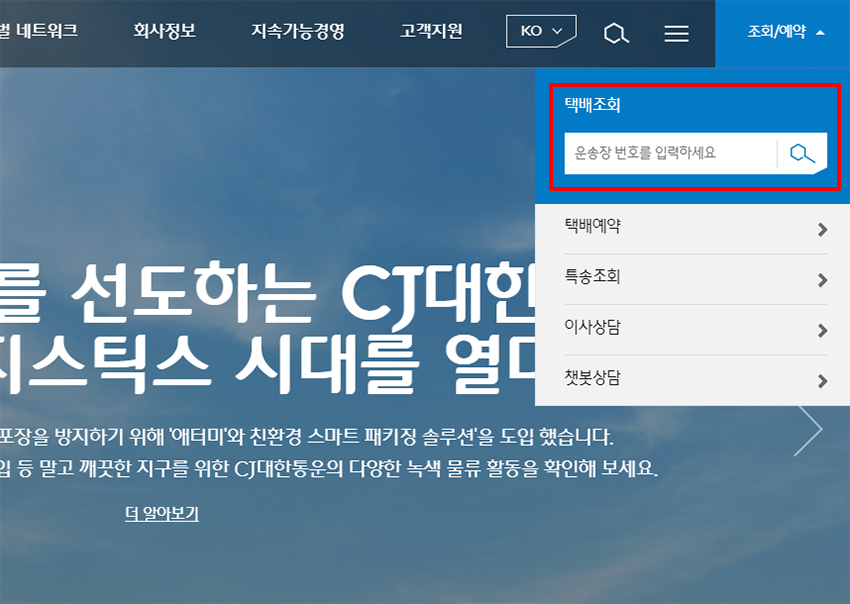Open 챗봇상담 chevron arrow
The image size is (850, 604).
pos(822,381)
